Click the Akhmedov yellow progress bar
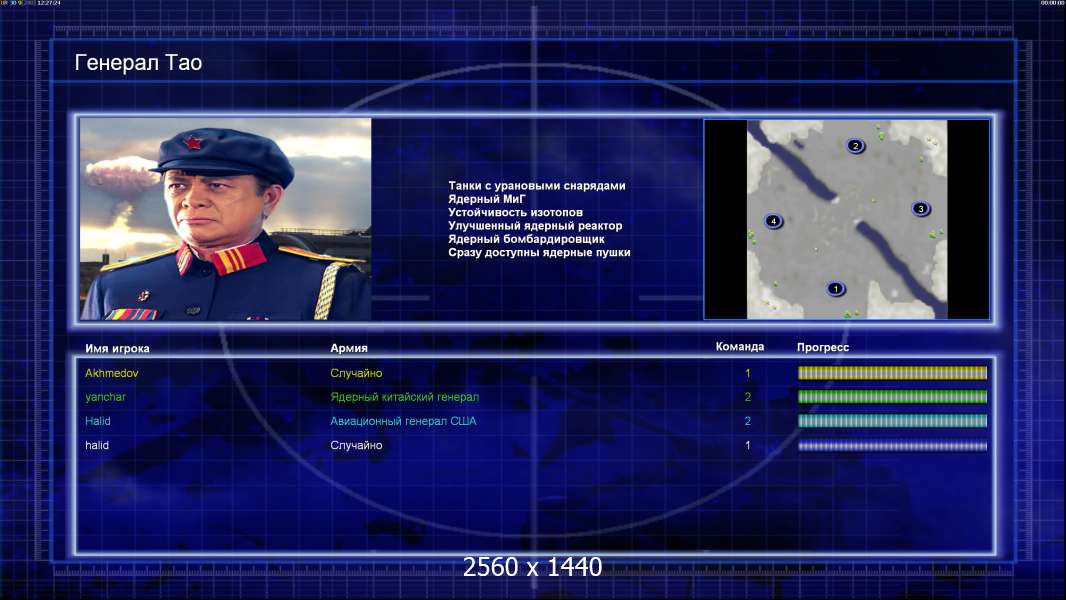Viewport: 1066px width, 600px height. click(892, 373)
